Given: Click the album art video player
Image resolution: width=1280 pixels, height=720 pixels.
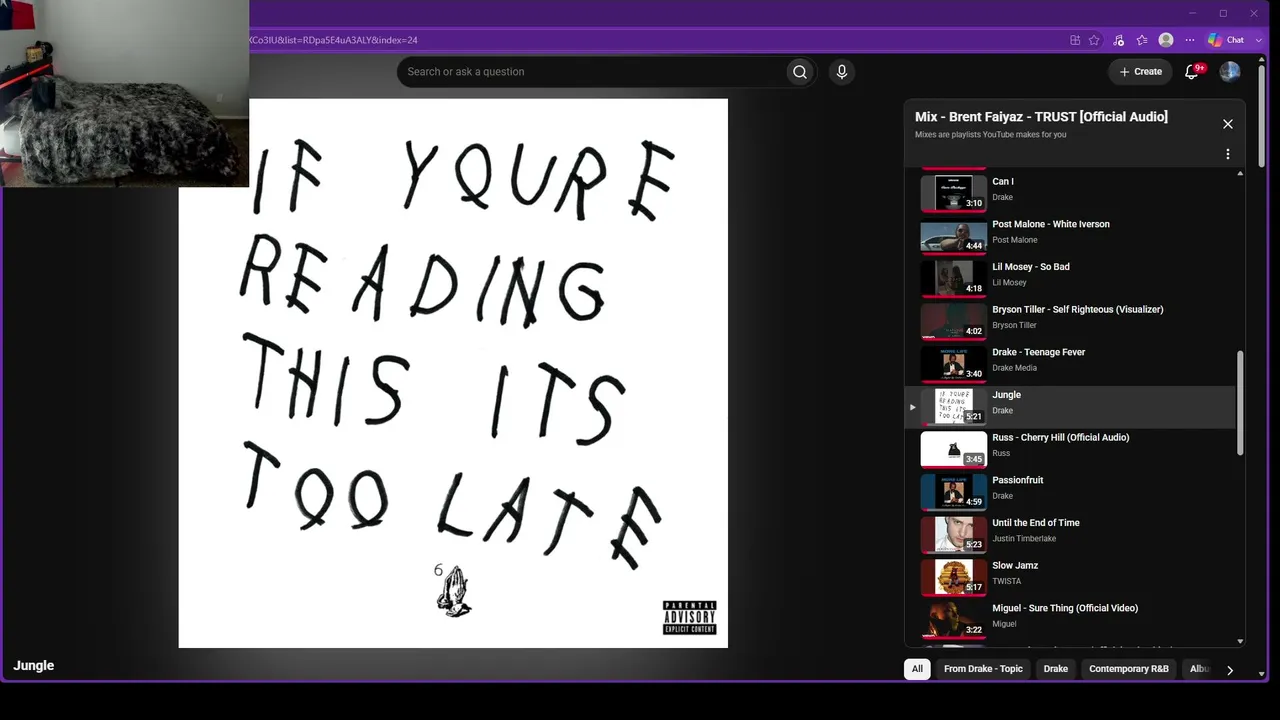Looking at the screenshot, I should [453, 373].
